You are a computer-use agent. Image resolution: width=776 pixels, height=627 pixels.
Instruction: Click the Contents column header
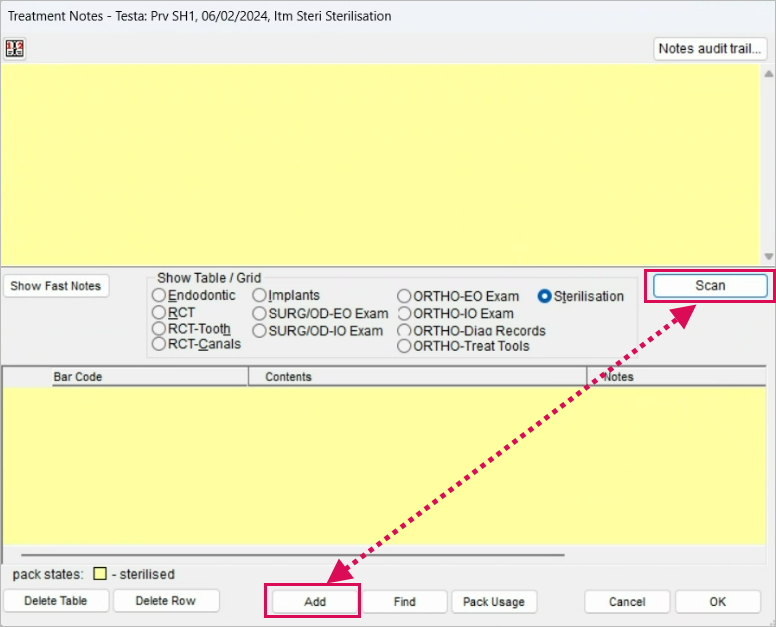(417, 377)
